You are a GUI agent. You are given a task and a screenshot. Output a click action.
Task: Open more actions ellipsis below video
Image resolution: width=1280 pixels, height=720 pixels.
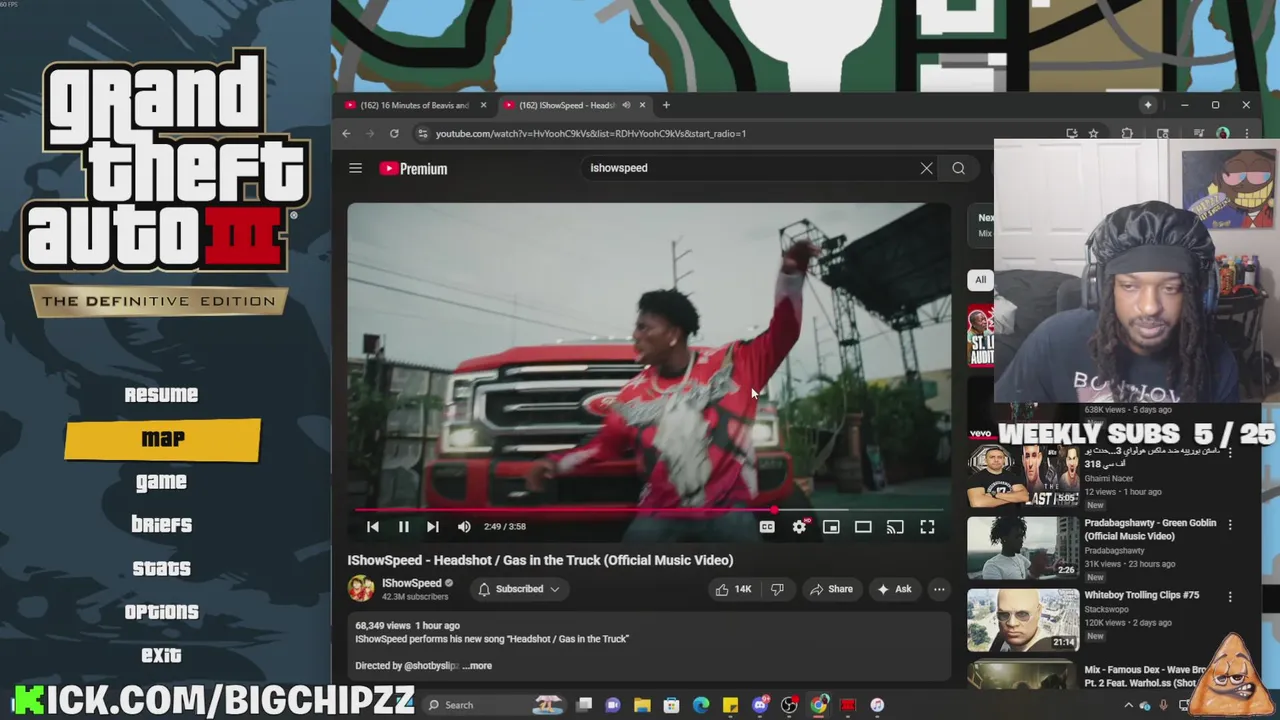(x=939, y=589)
